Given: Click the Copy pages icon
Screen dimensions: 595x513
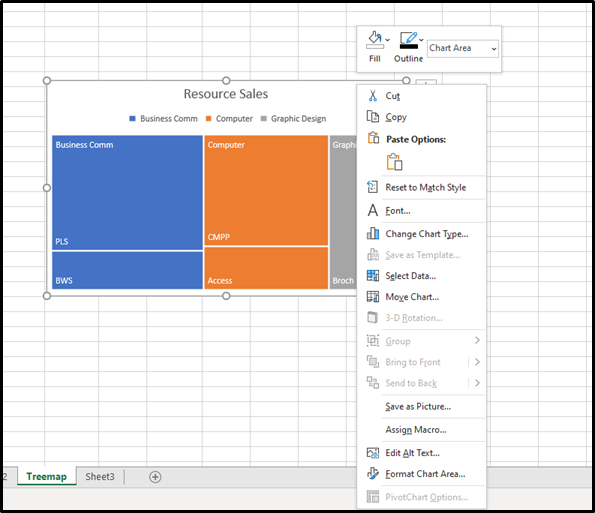Looking at the screenshot, I should click(373, 116).
